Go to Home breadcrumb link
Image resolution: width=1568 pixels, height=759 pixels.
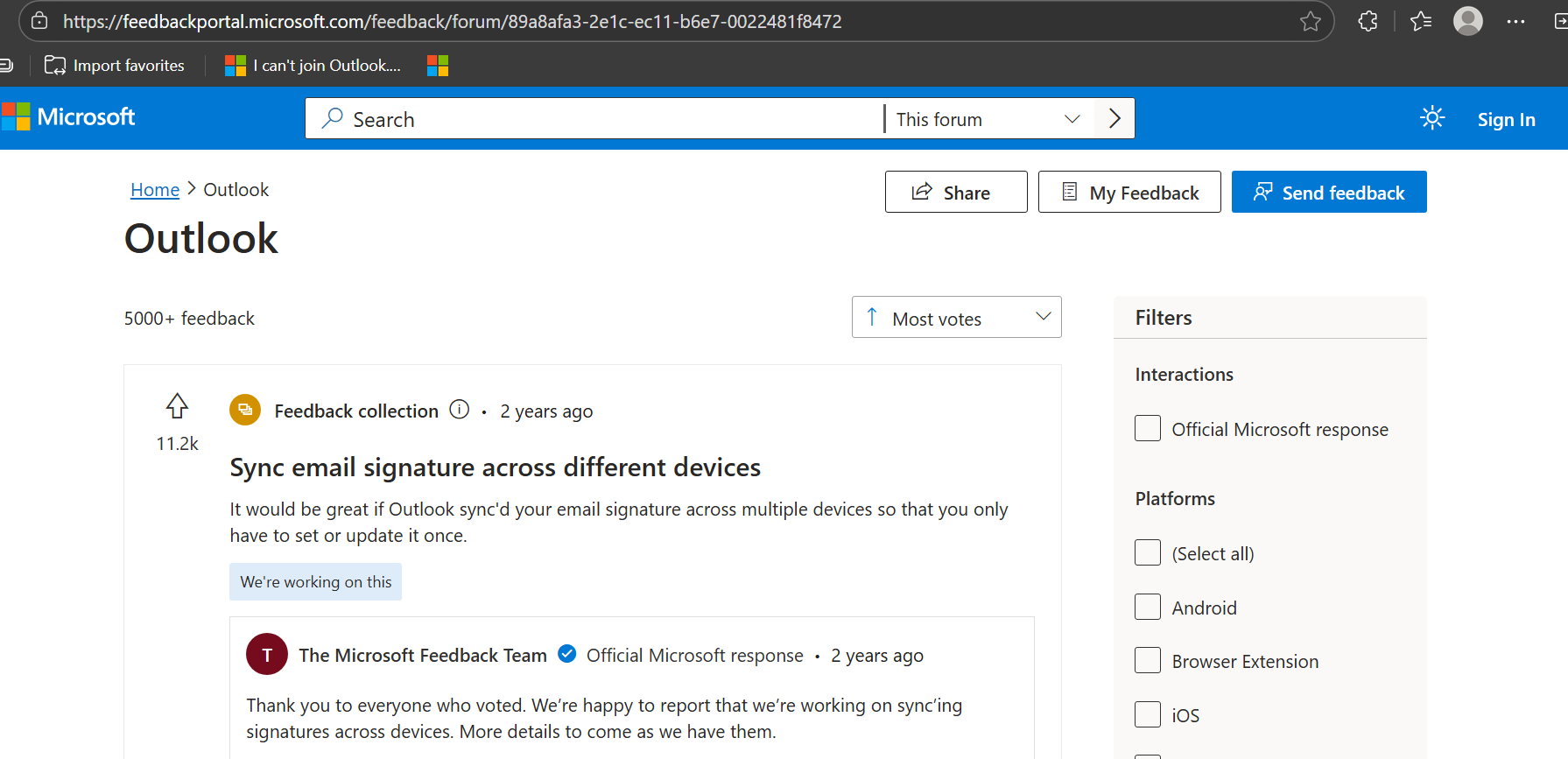click(155, 190)
